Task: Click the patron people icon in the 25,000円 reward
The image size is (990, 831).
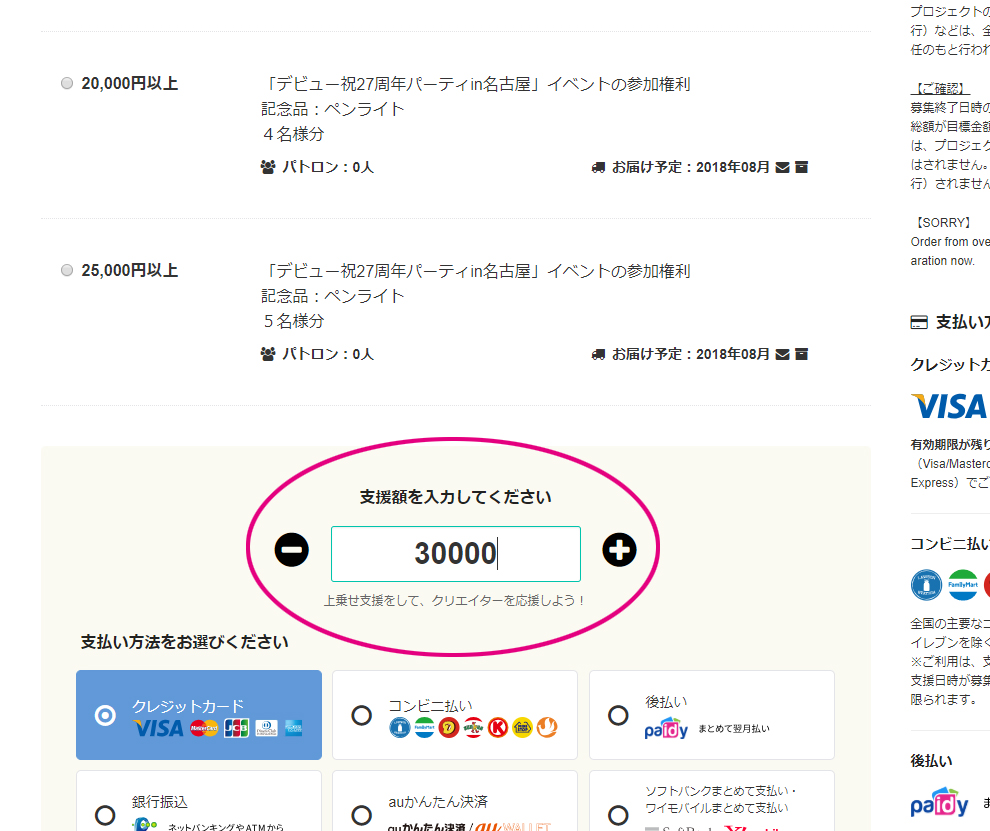Action: click(x=267, y=354)
